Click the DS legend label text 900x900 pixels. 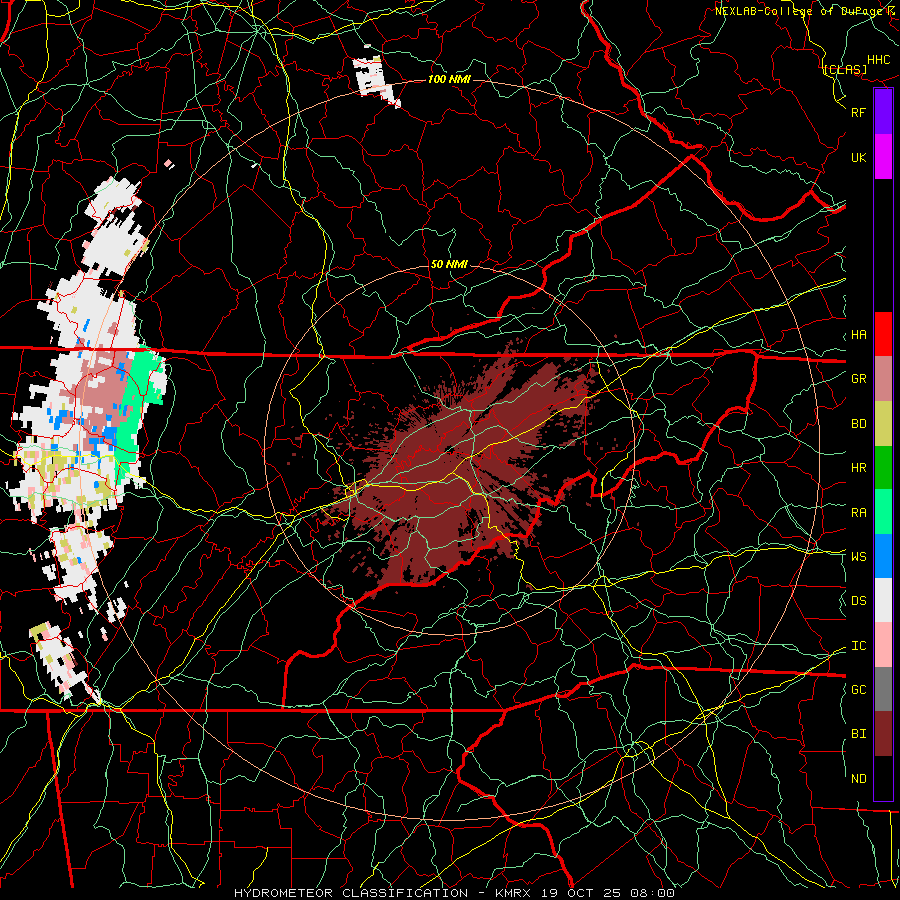(859, 601)
